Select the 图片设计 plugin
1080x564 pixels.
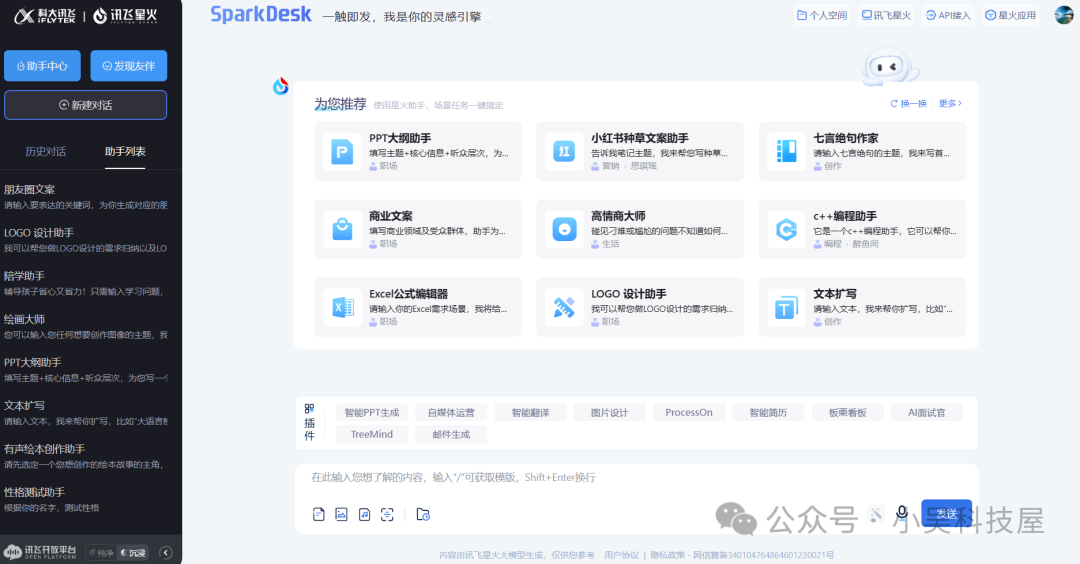tap(610, 412)
